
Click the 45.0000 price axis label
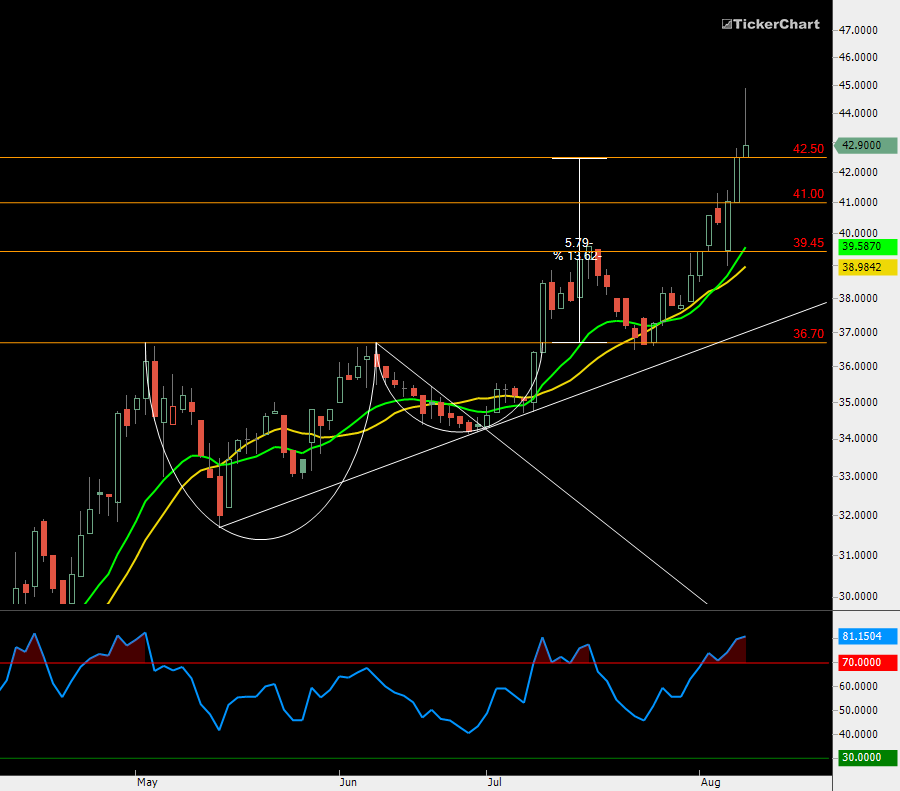(x=858, y=85)
